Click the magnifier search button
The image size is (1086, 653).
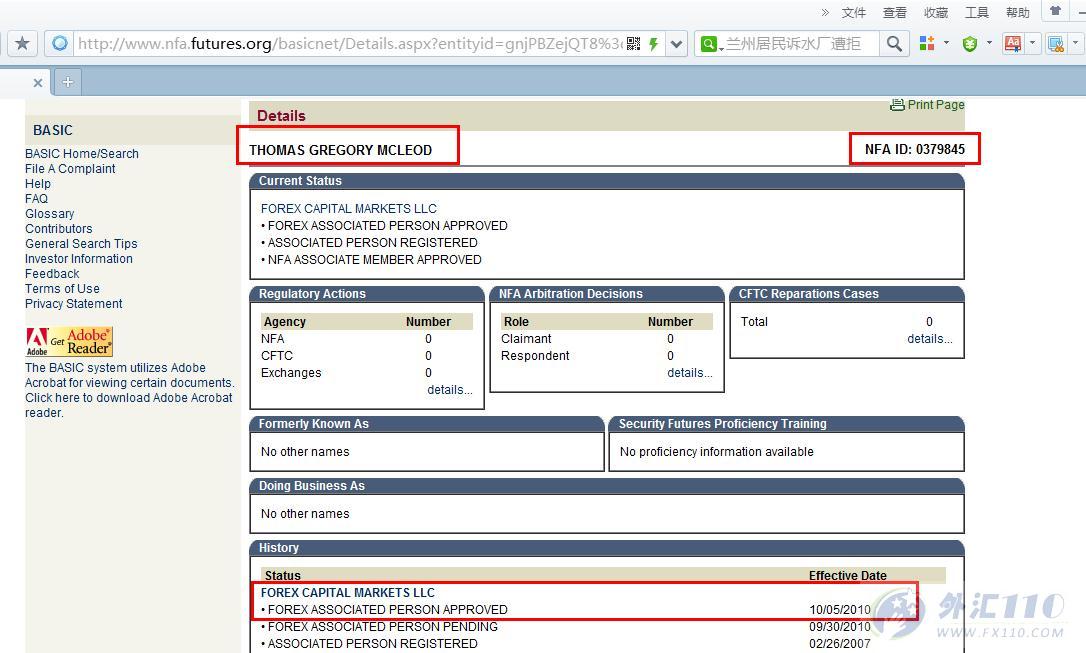point(894,44)
